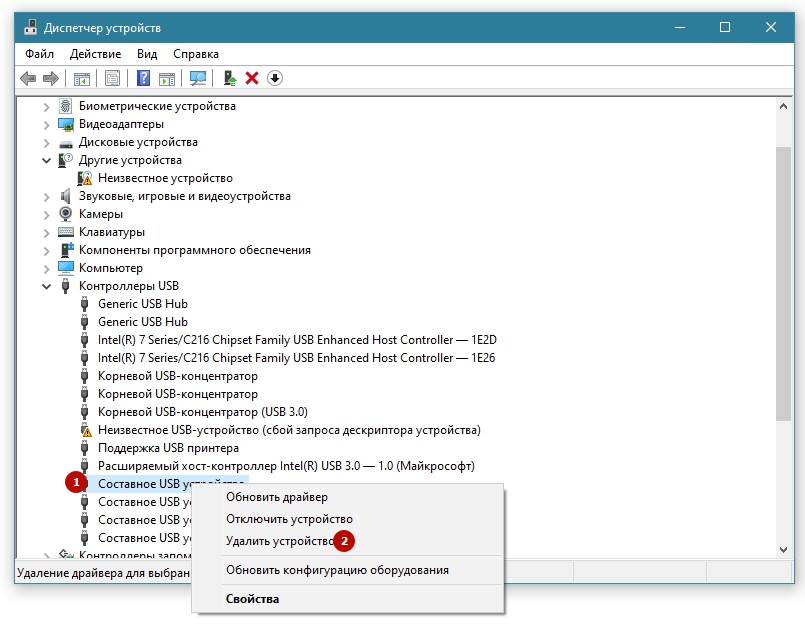Select Неизвестное устройство under Другие устройства
This screenshot has width=805, height=633.
pos(165,178)
